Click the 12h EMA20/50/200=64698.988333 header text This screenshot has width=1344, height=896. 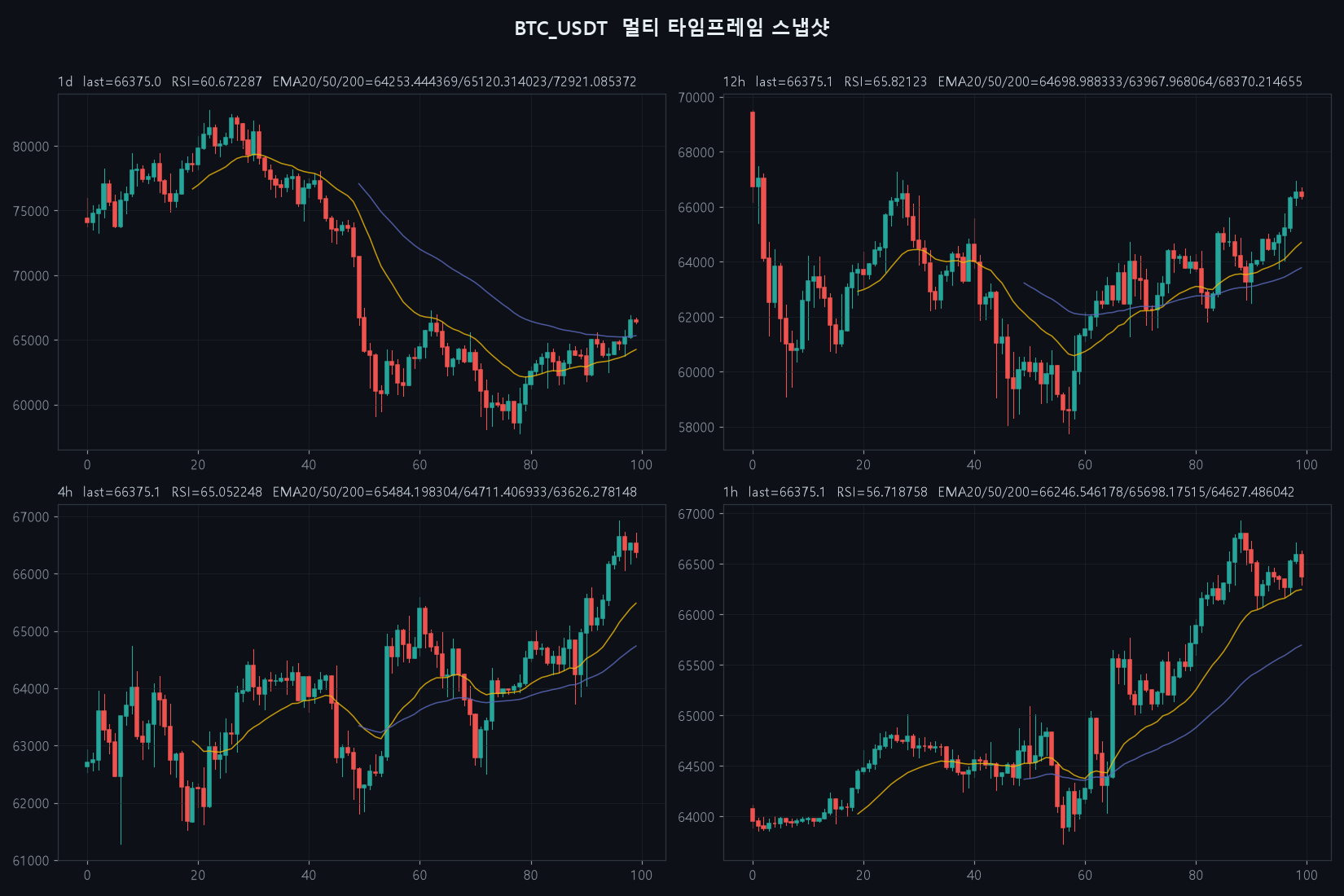1120,81
